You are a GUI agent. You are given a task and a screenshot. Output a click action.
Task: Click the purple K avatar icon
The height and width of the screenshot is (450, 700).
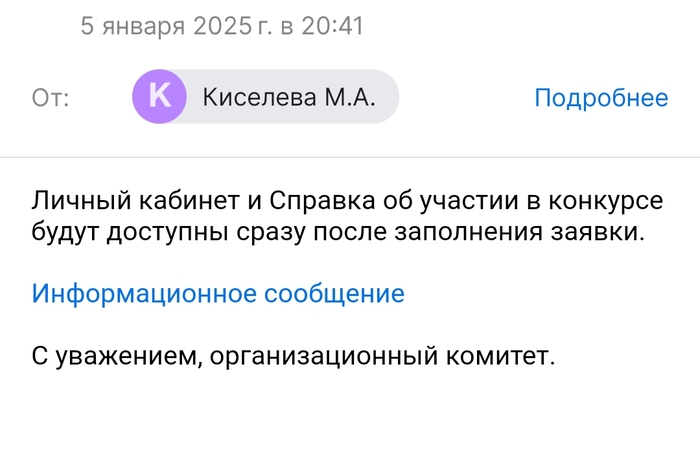coord(159,97)
